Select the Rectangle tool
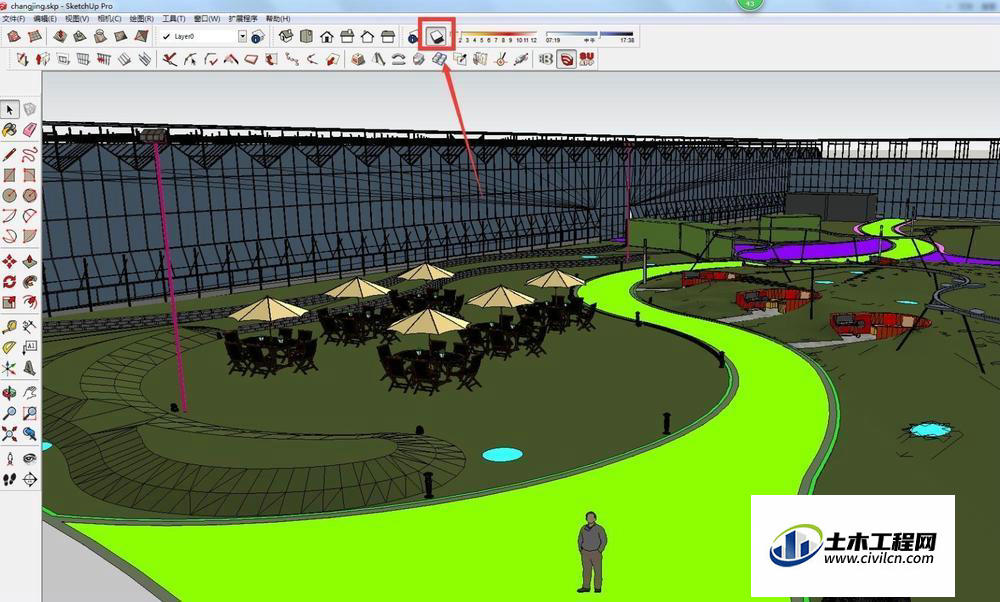This screenshot has width=1000, height=602. tap(10, 175)
